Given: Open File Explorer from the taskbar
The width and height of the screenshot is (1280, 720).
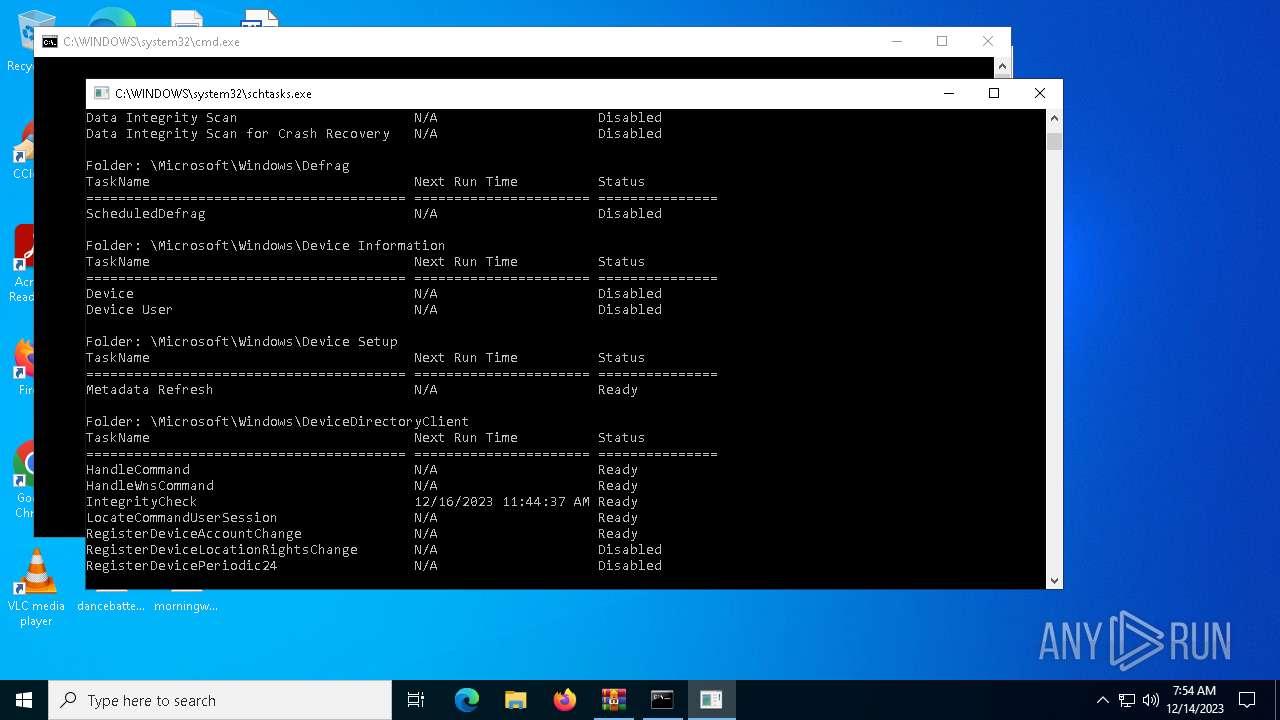Looking at the screenshot, I should click(516, 700).
